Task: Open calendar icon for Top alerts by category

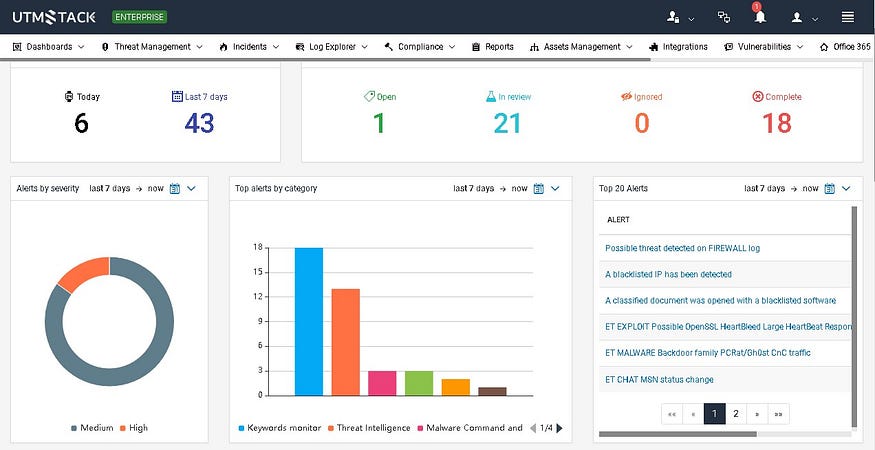Action: pyautogui.click(x=539, y=189)
